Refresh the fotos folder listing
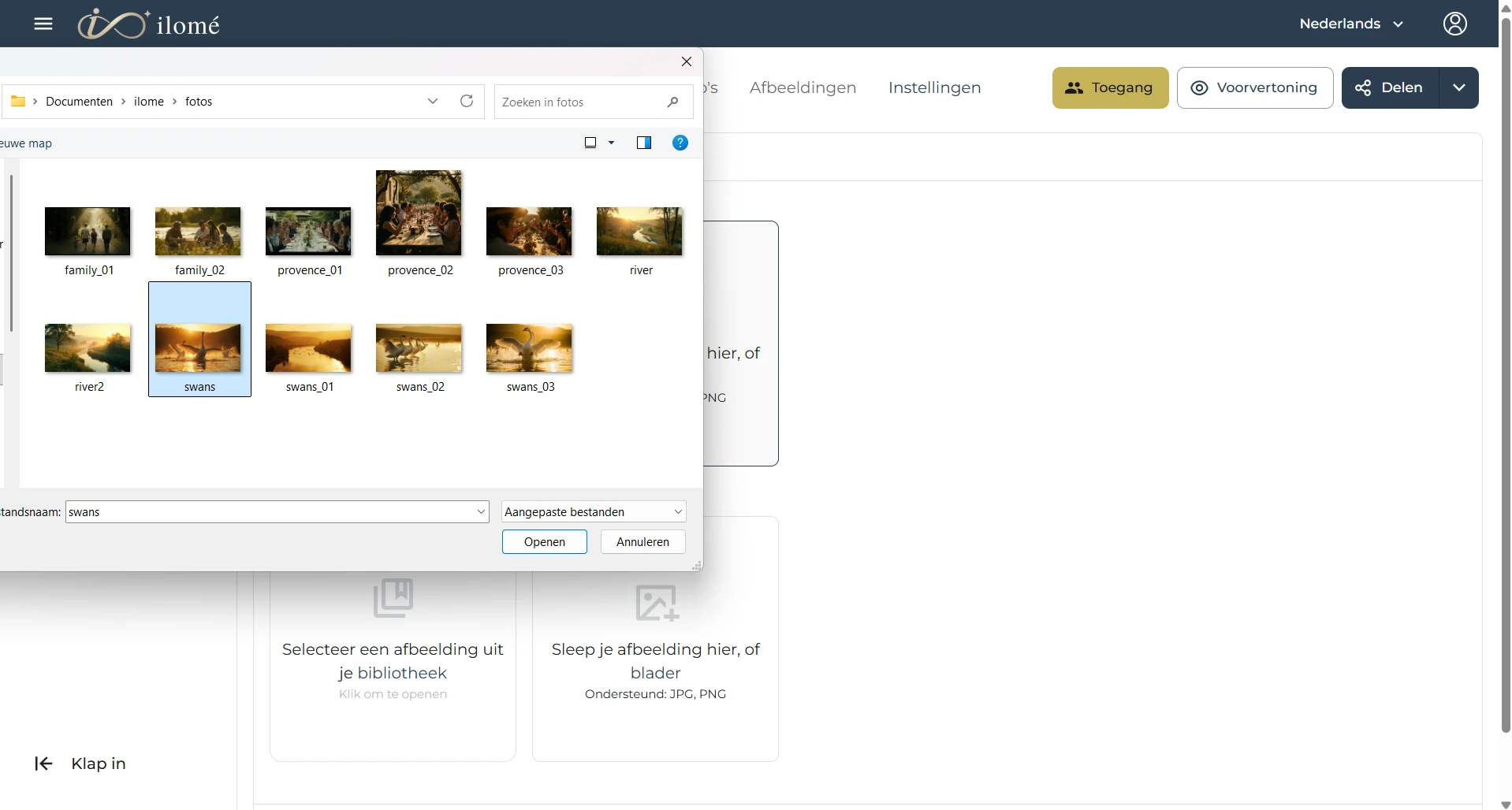The width and height of the screenshot is (1512, 810). (467, 101)
